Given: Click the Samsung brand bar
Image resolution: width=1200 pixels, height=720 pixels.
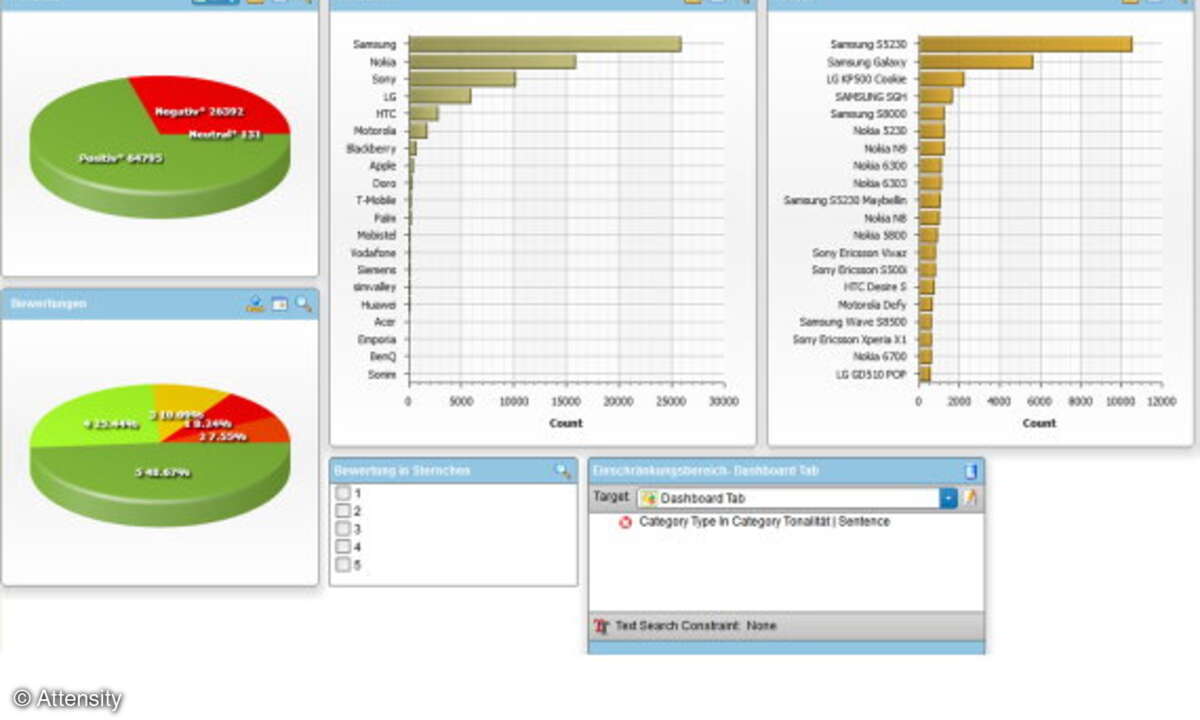Looking at the screenshot, I should point(545,44).
